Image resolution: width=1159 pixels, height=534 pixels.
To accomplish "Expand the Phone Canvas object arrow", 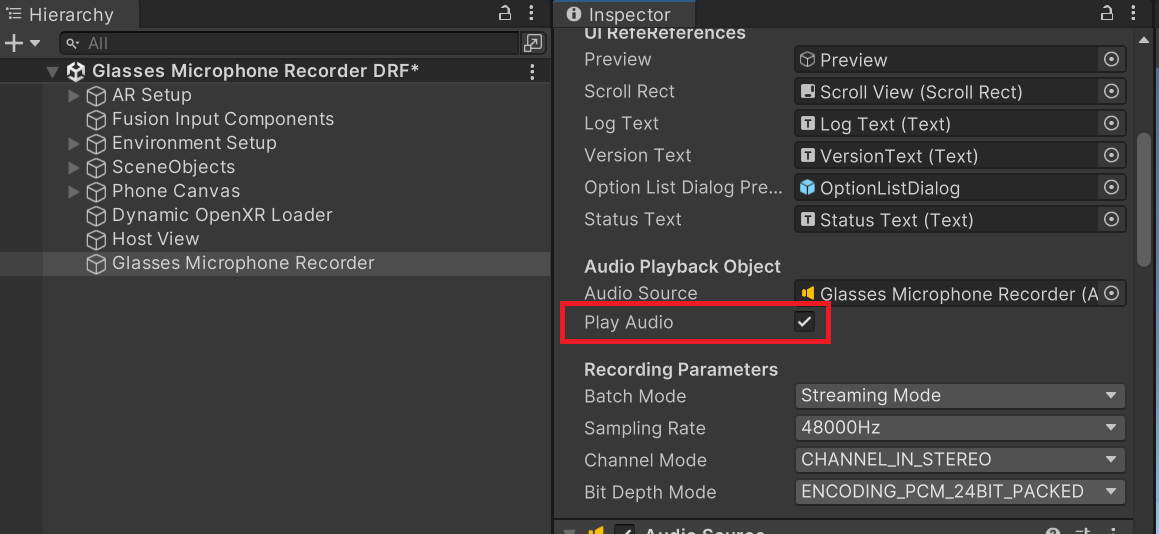I will point(73,192).
